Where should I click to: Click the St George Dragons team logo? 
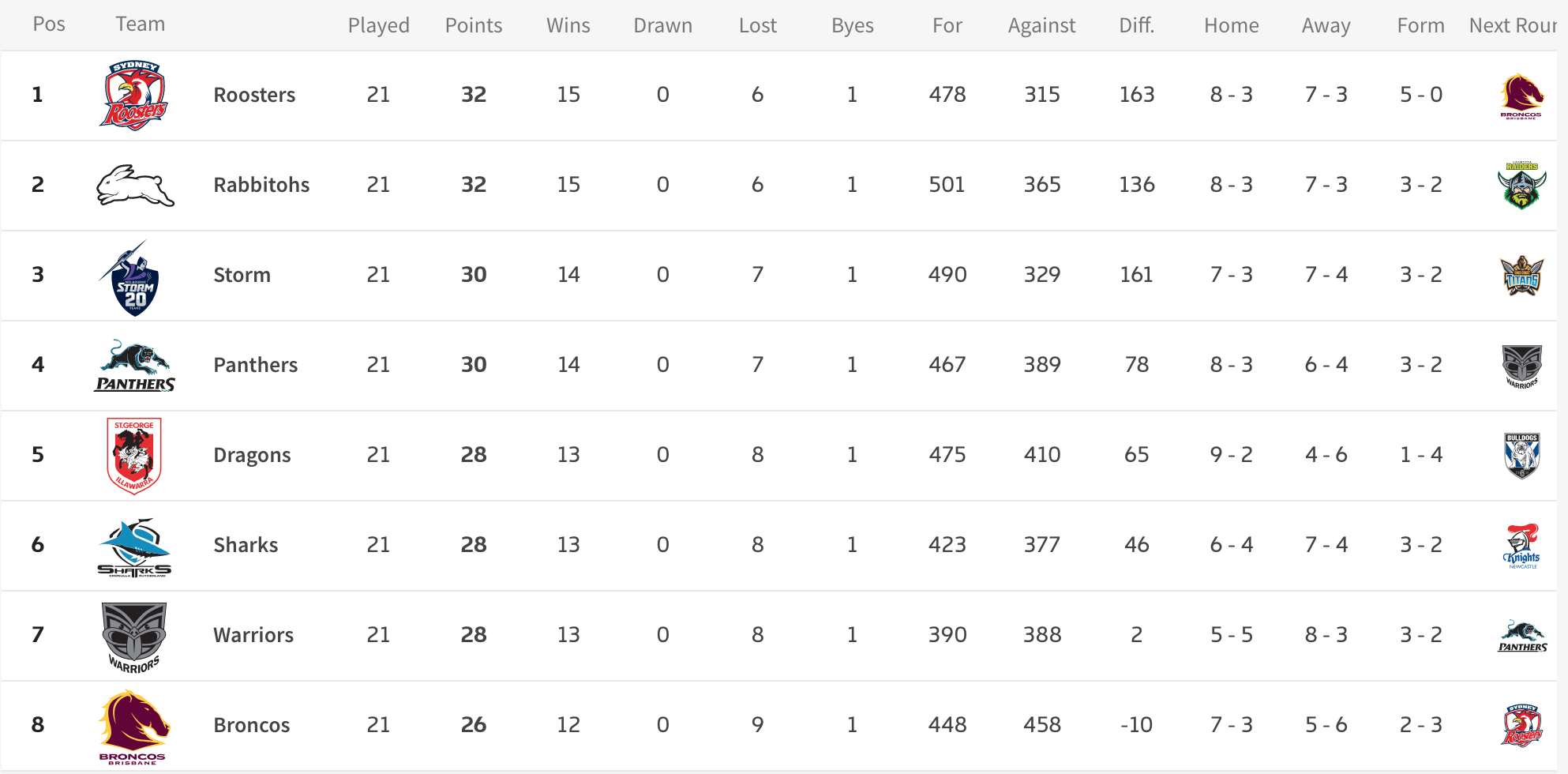[134, 456]
